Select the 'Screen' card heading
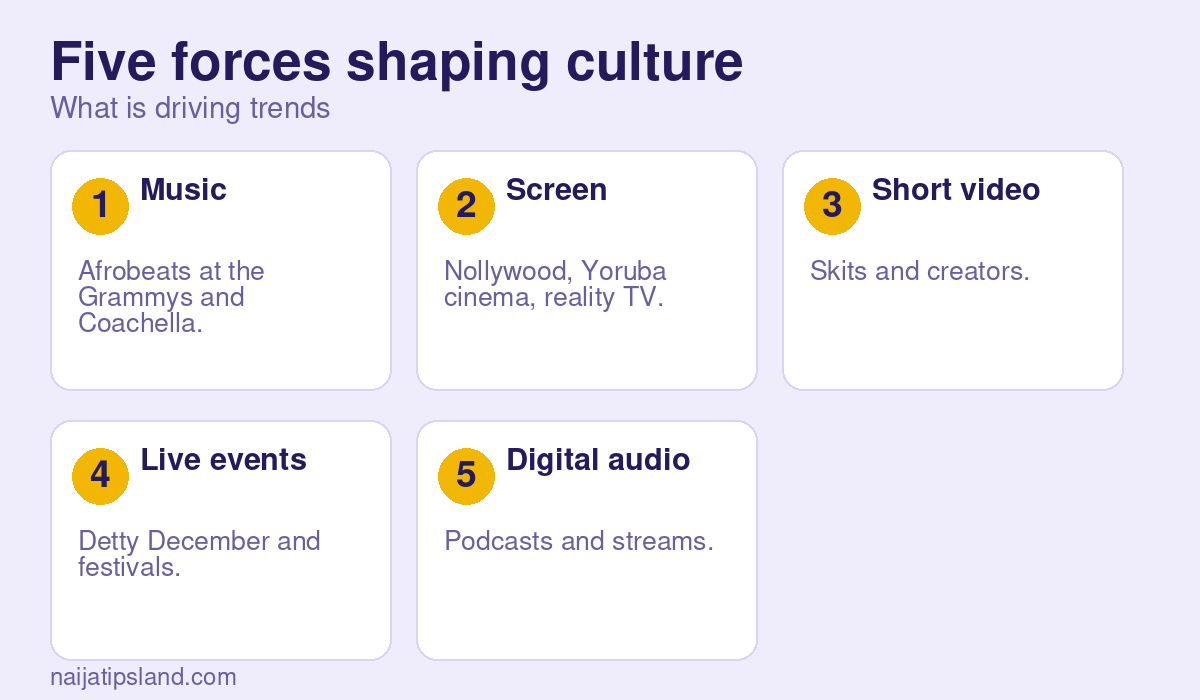 click(x=556, y=189)
